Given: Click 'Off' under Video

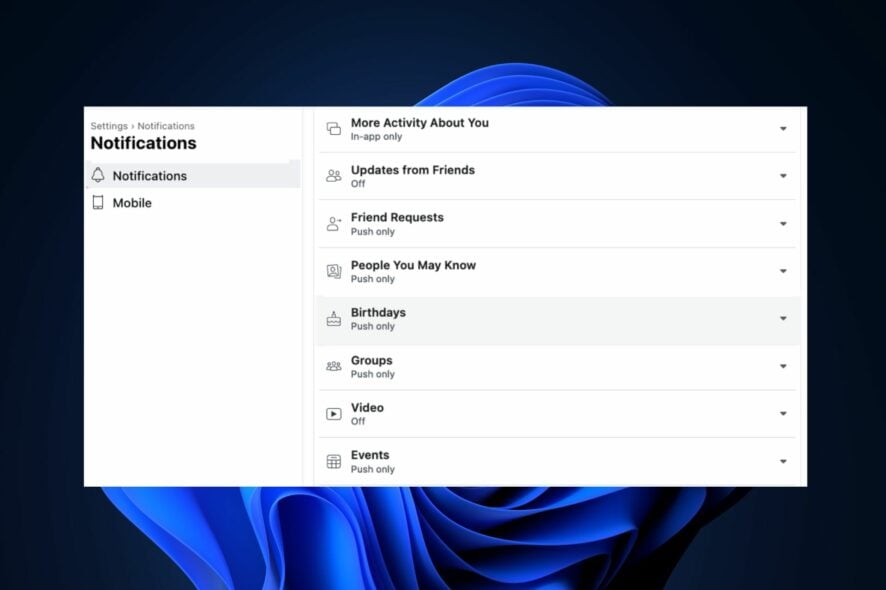Looking at the screenshot, I should click(x=358, y=421).
